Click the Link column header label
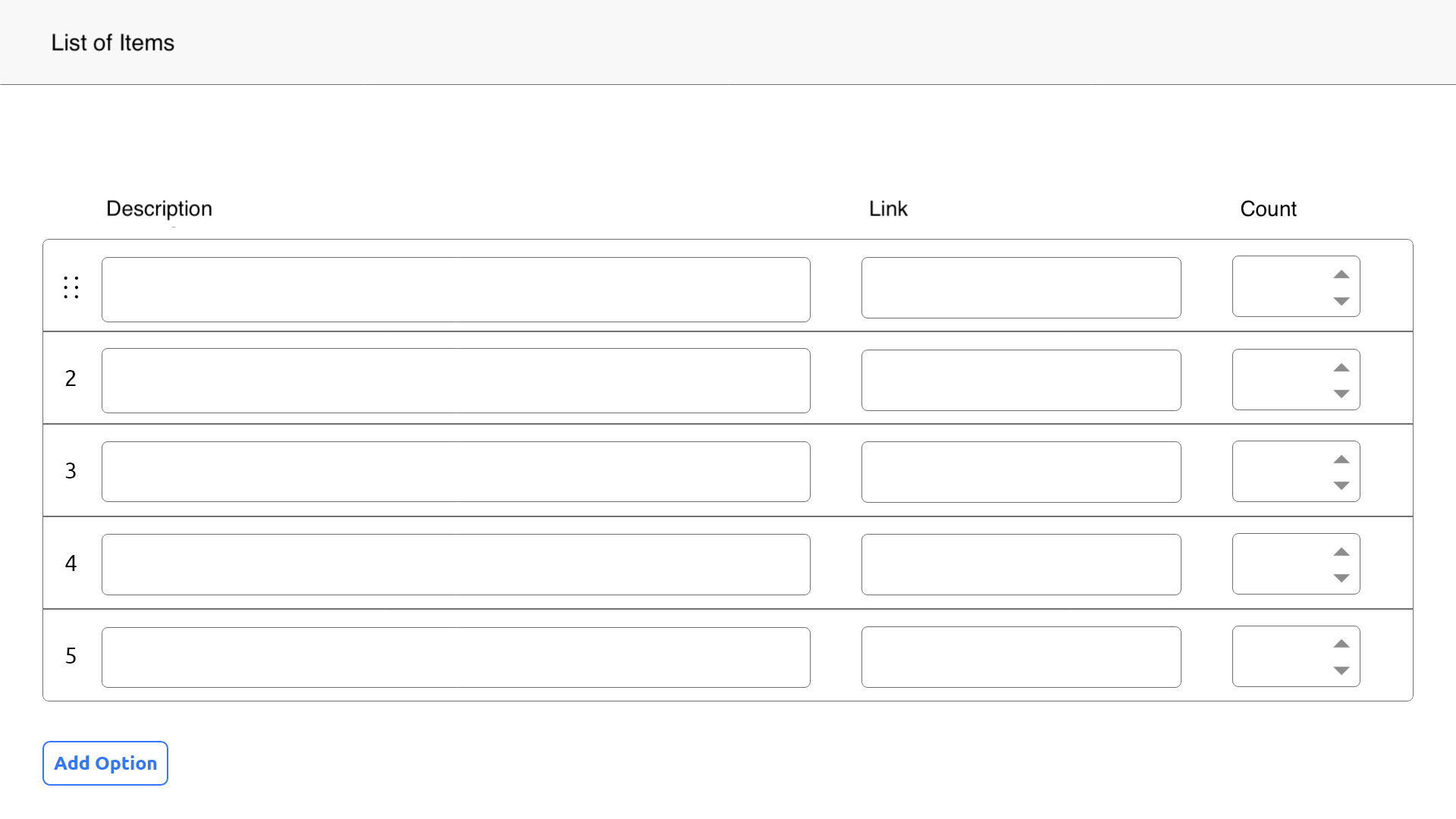1456x819 pixels. [x=887, y=208]
